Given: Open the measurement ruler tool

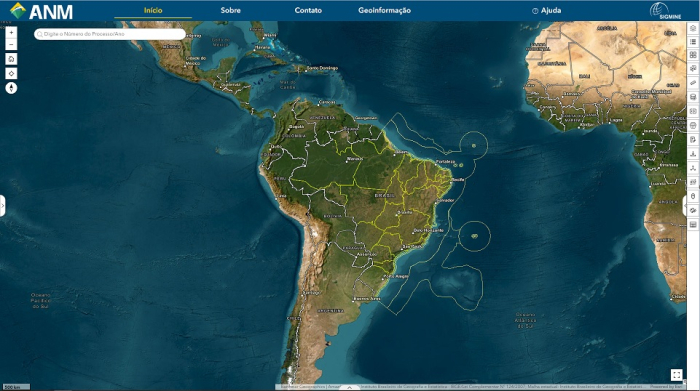Looking at the screenshot, I should click(693, 83).
